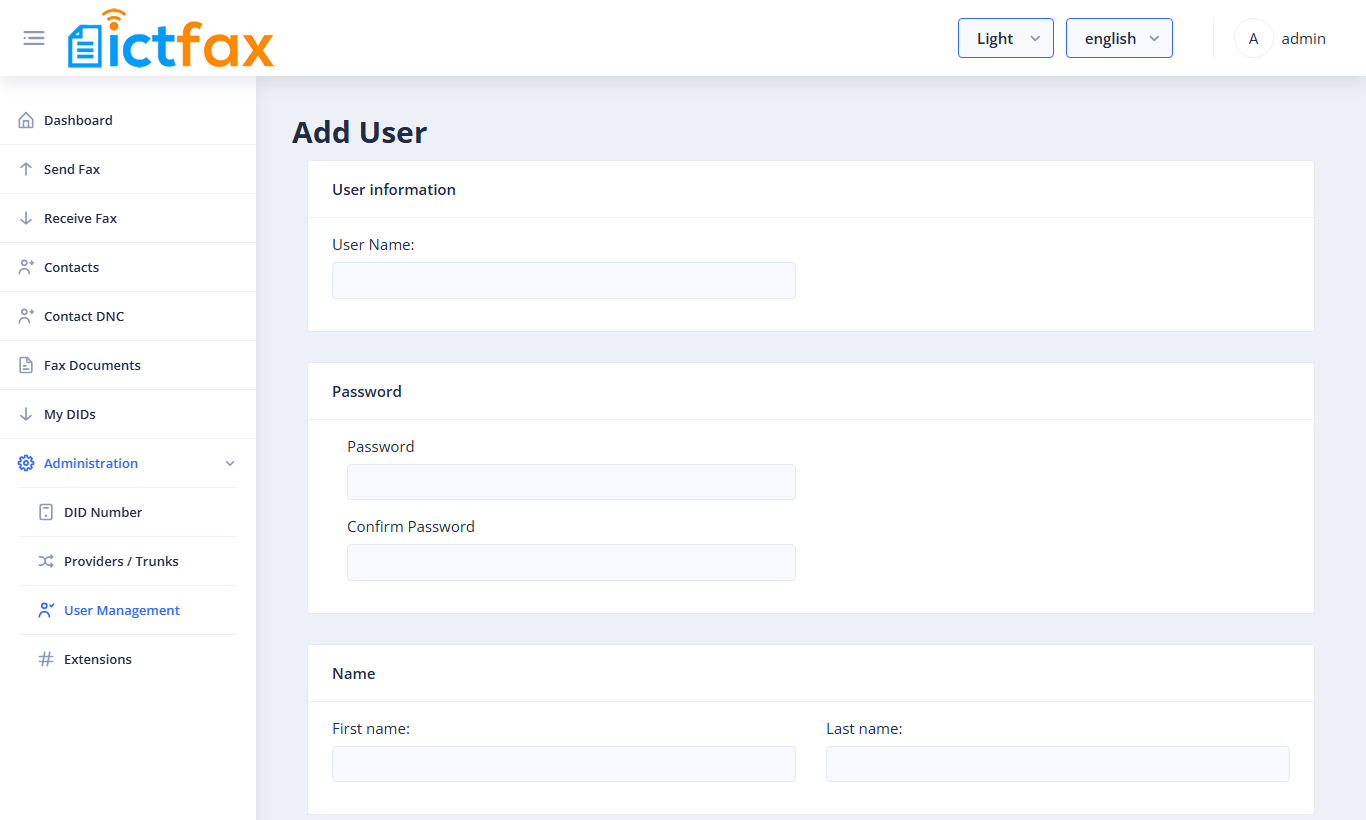
Task: Open the english language dropdown
Action: 1119,38
